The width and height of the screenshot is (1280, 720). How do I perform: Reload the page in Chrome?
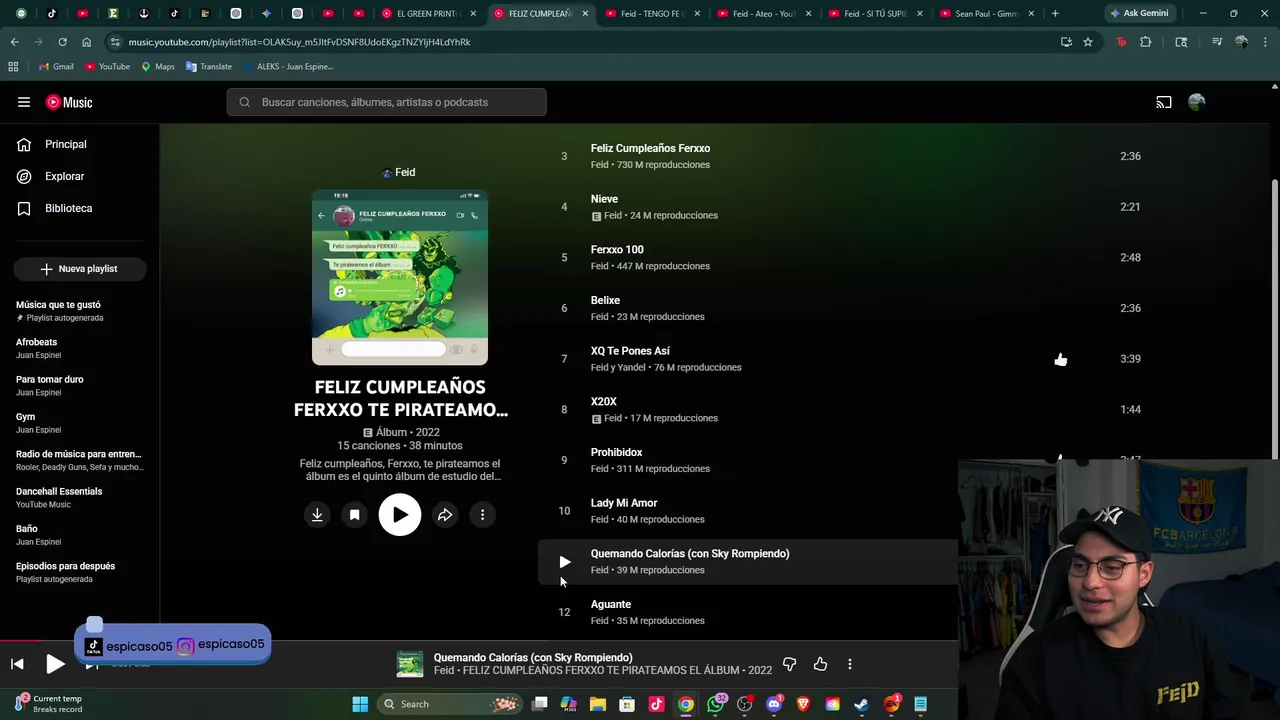(62, 42)
